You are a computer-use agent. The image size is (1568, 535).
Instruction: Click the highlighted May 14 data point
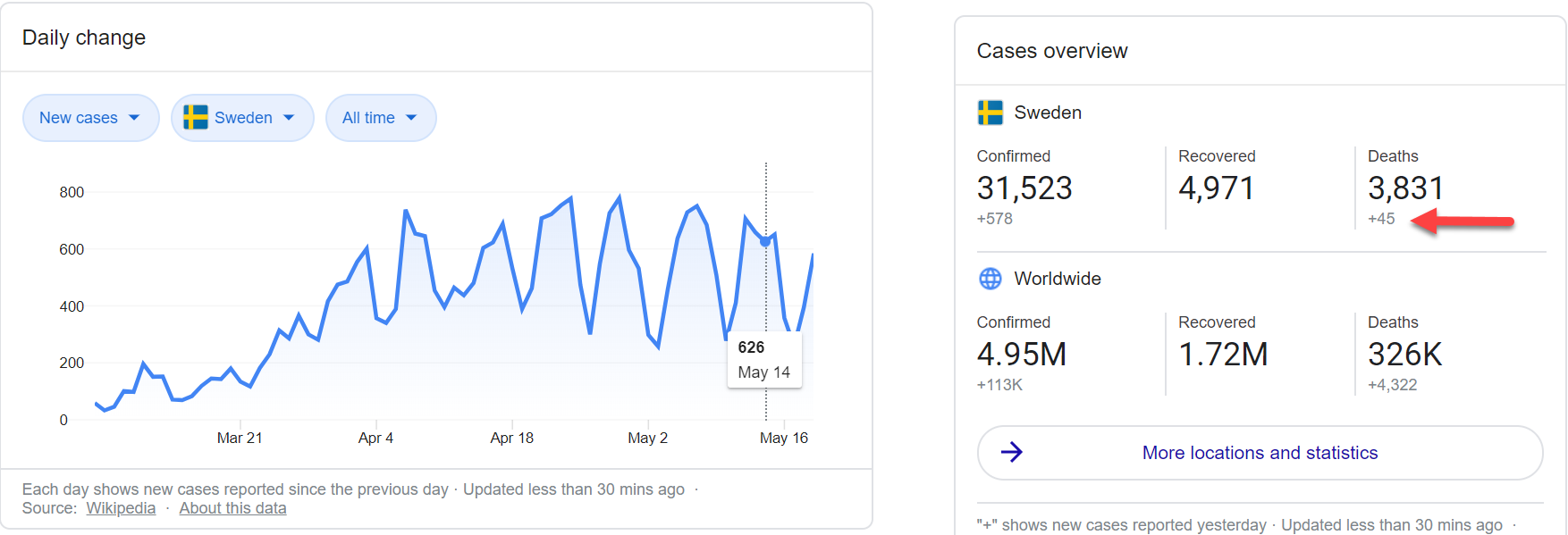[765, 241]
